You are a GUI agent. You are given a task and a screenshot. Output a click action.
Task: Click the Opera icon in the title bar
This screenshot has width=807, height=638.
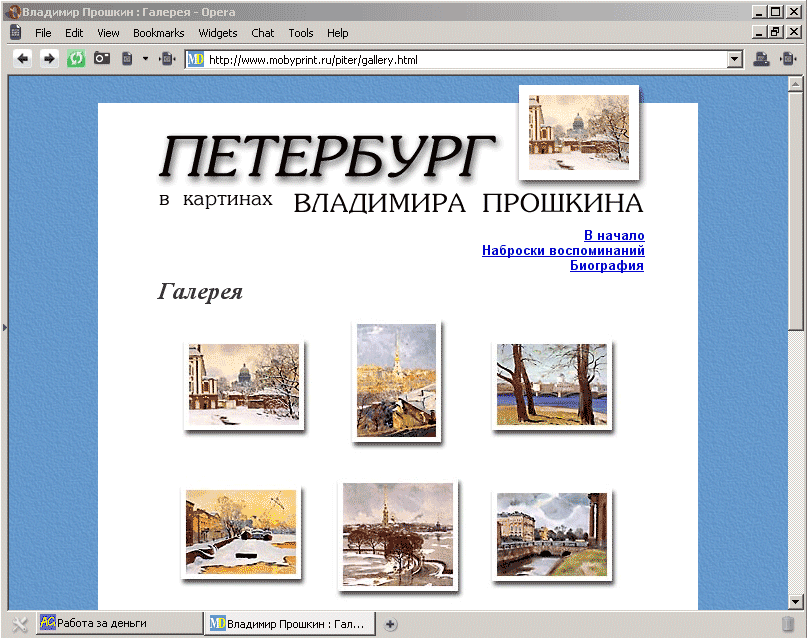click(14, 11)
